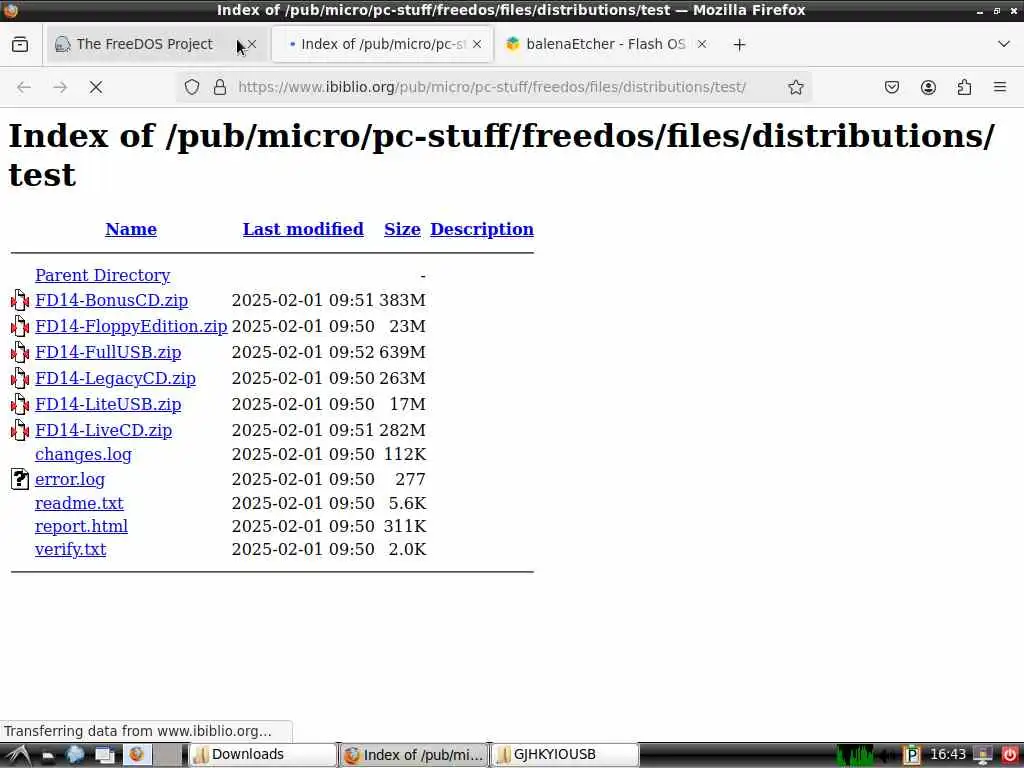Click the 16:43 taskbar clock
The image size is (1024, 768).
click(x=948, y=755)
